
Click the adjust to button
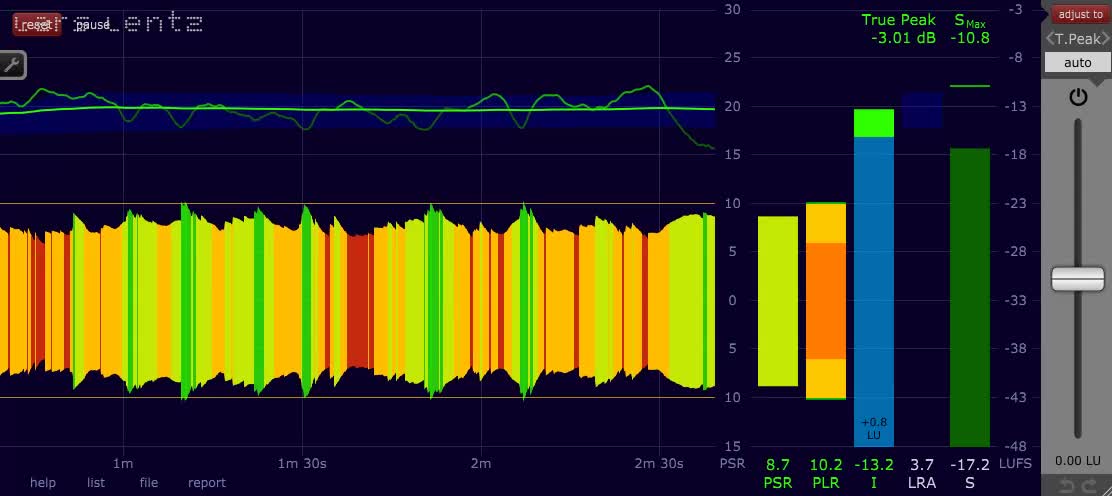click(1080, 13)
